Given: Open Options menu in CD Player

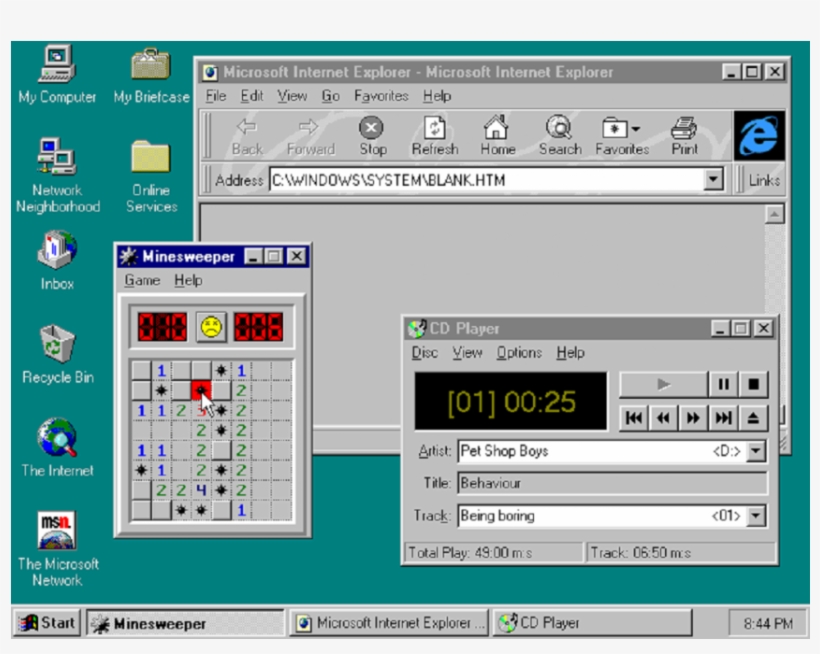Looking at the screenshot, I should 519,353.
